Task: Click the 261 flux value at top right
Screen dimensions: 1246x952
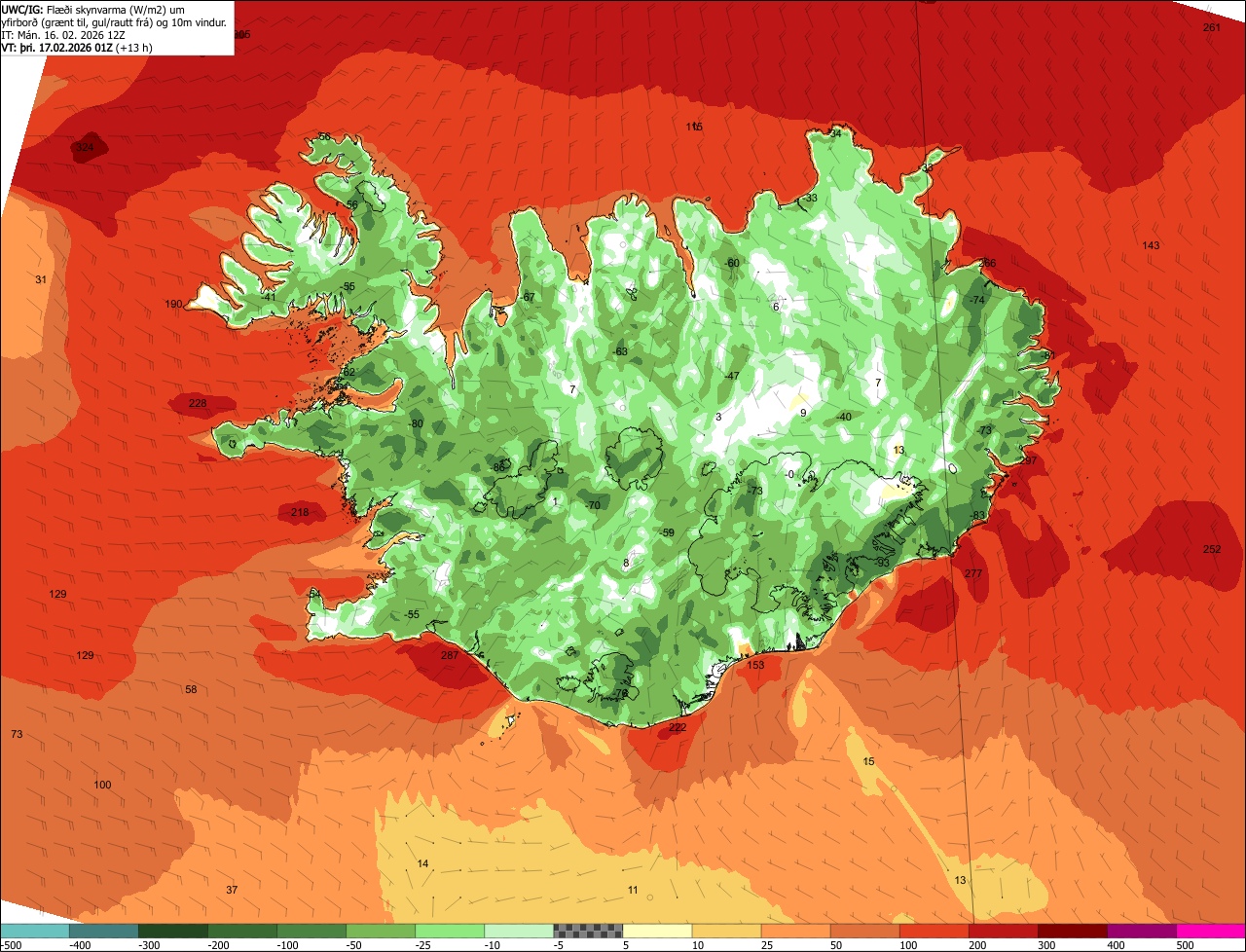Action: pos(1212,27)
